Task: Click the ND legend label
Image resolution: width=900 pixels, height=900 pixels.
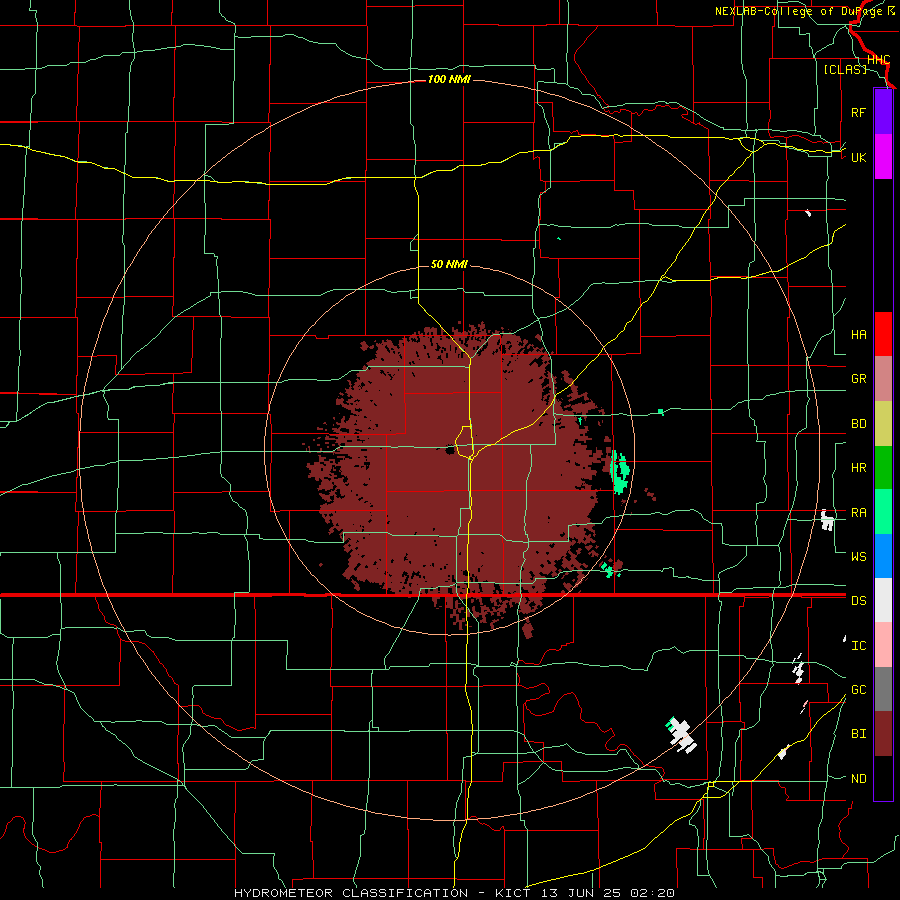Action: click(x=858, y=779)
